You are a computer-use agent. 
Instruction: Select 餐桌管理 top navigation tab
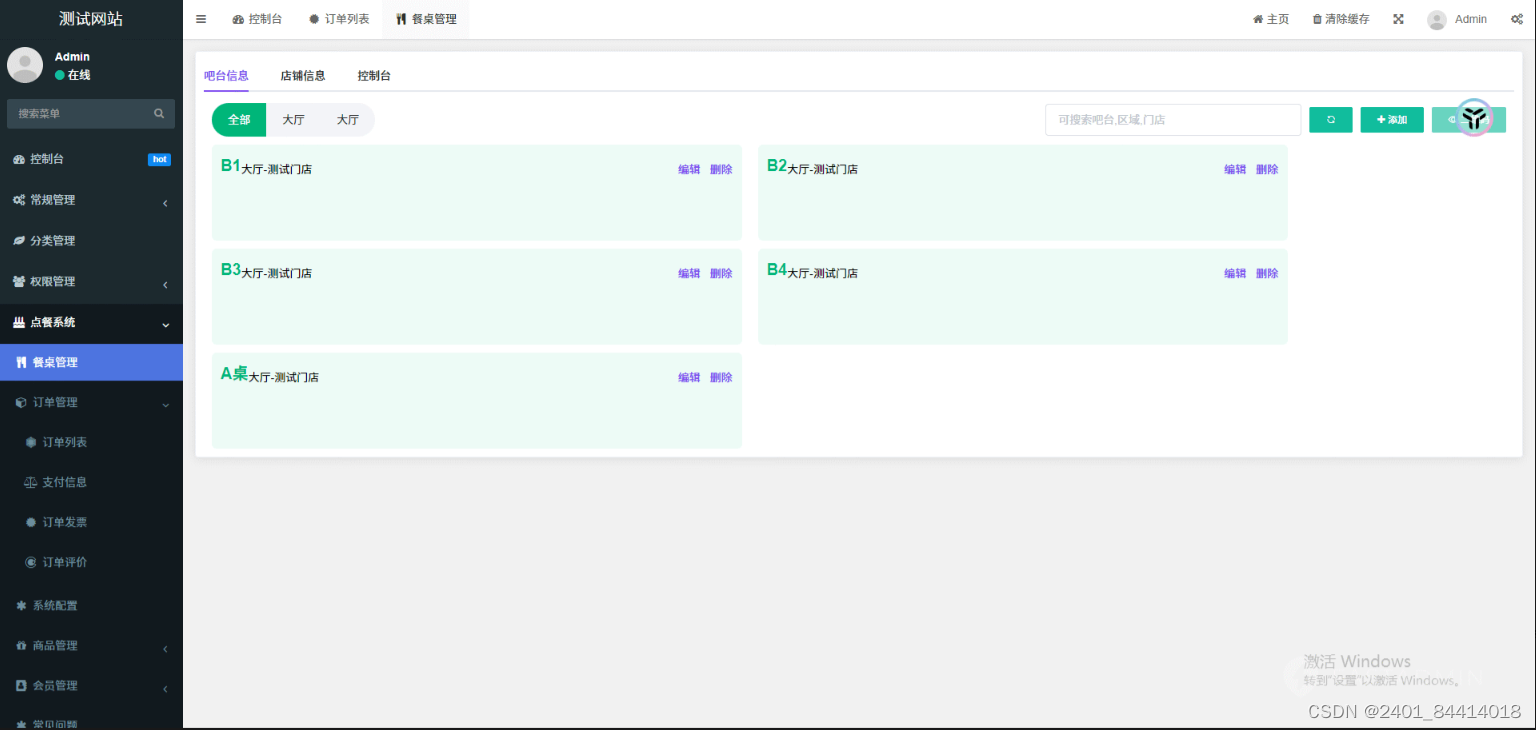[x=426, y=19]
